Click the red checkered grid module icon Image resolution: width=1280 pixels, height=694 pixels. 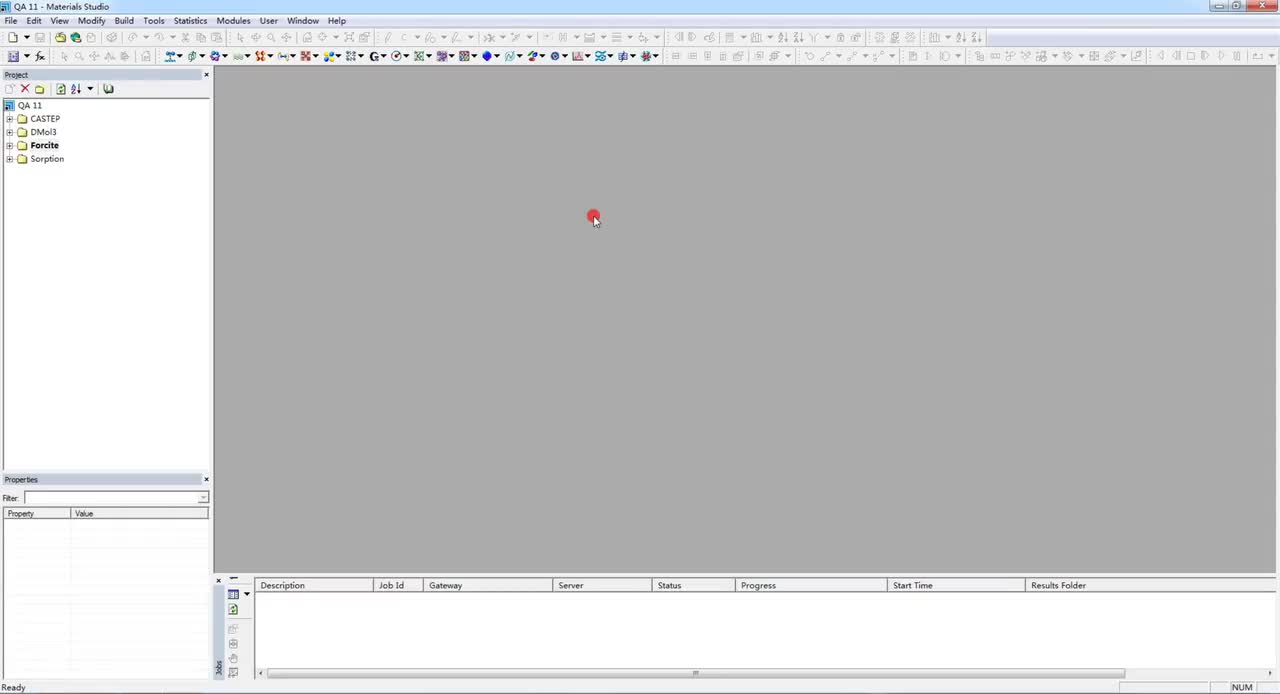305,56
